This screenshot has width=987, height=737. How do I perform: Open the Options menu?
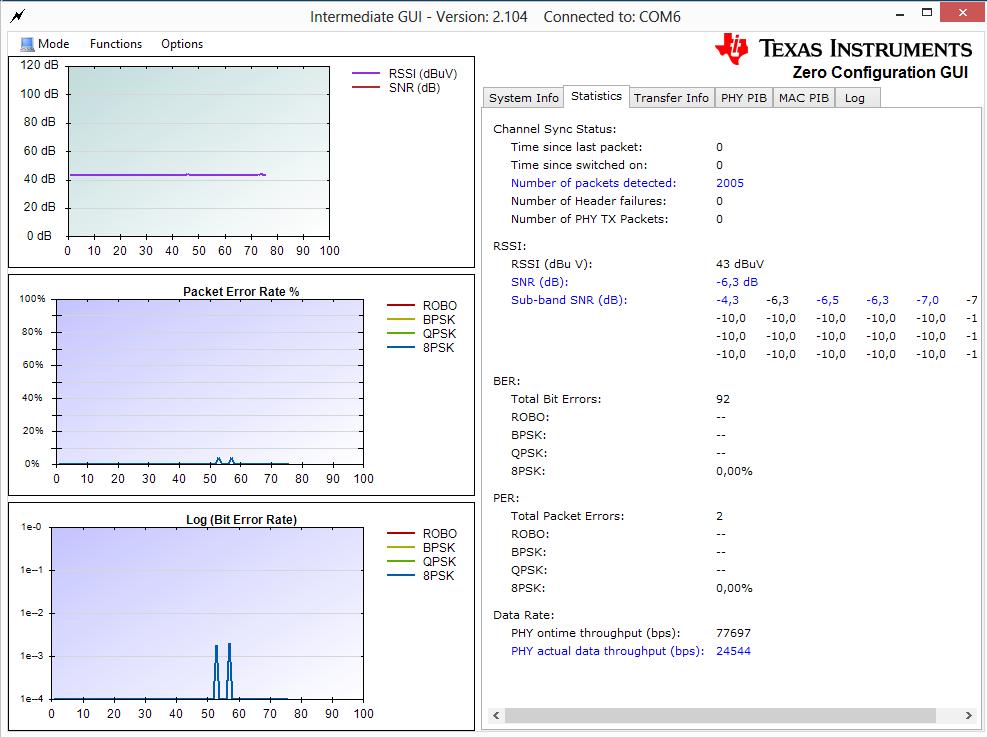182,44
